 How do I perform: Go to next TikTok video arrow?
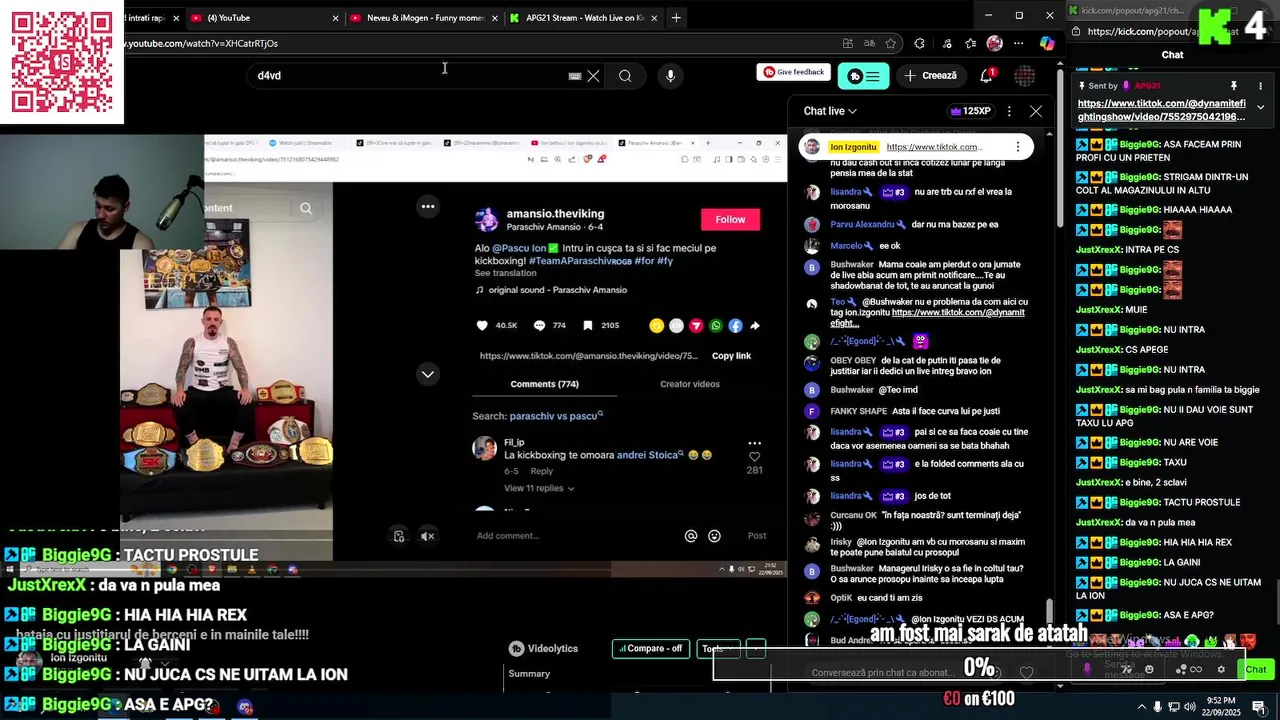click(x=428, y=374)
